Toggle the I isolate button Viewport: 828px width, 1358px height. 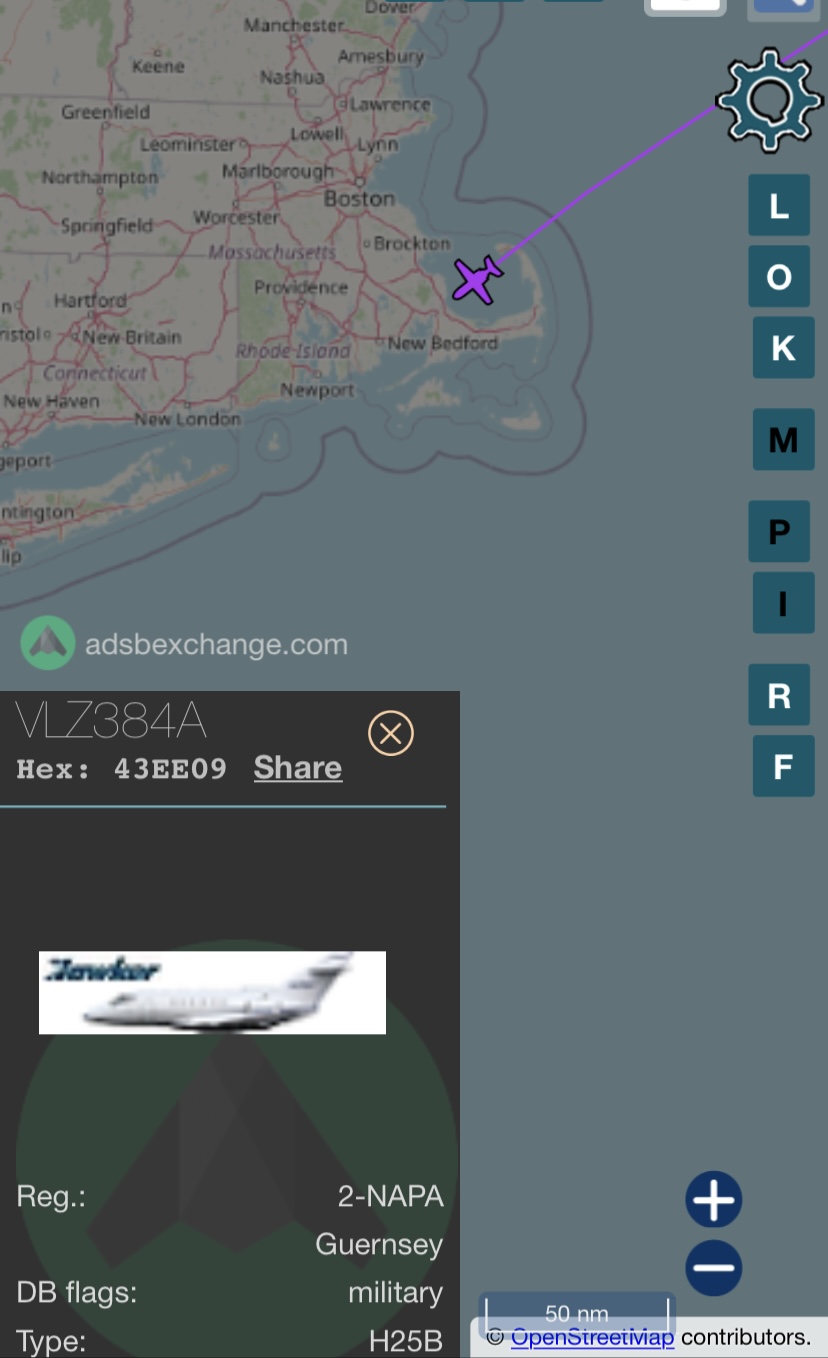783,603
